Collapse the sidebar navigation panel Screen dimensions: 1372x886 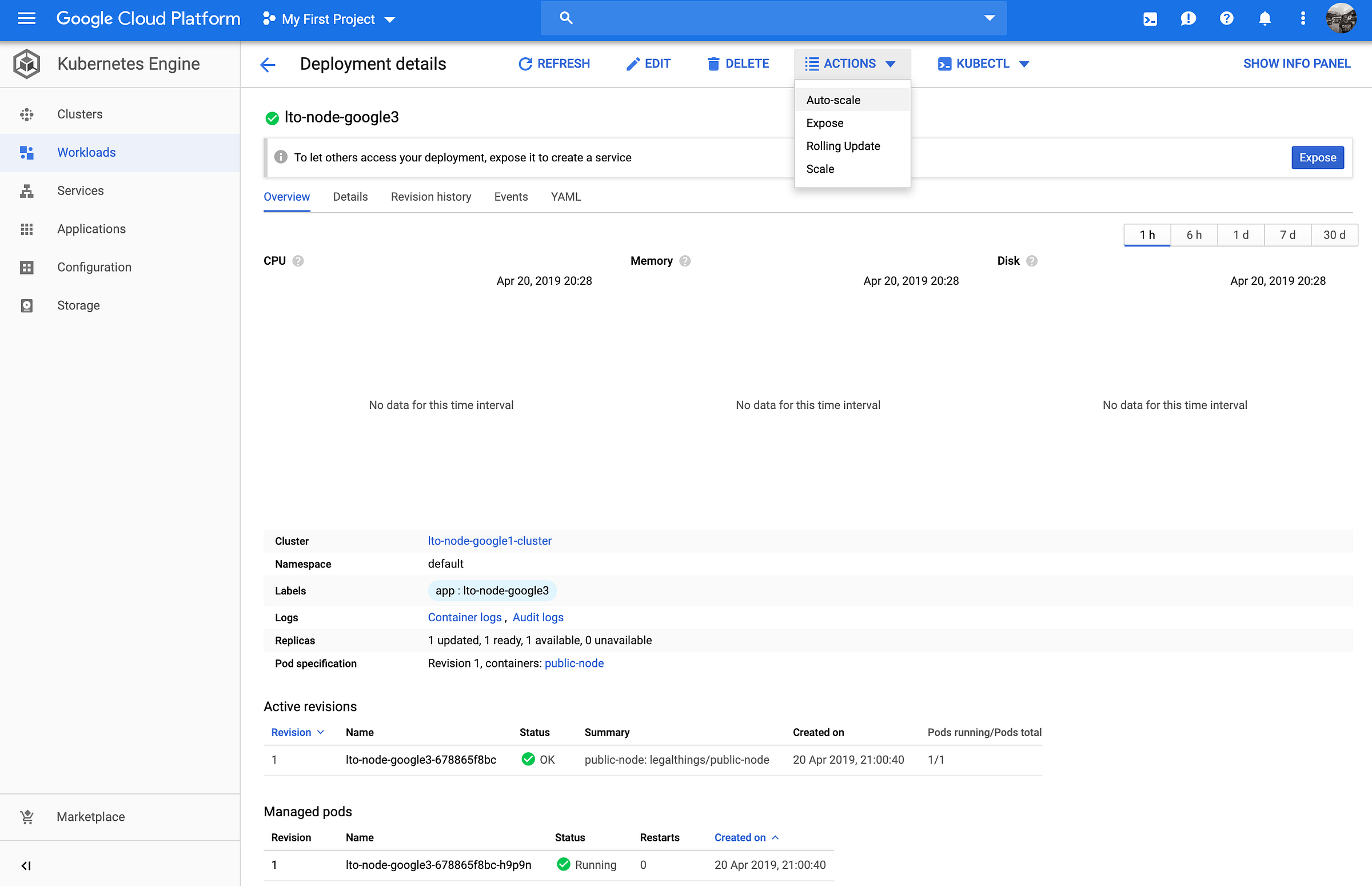(26, 865)
